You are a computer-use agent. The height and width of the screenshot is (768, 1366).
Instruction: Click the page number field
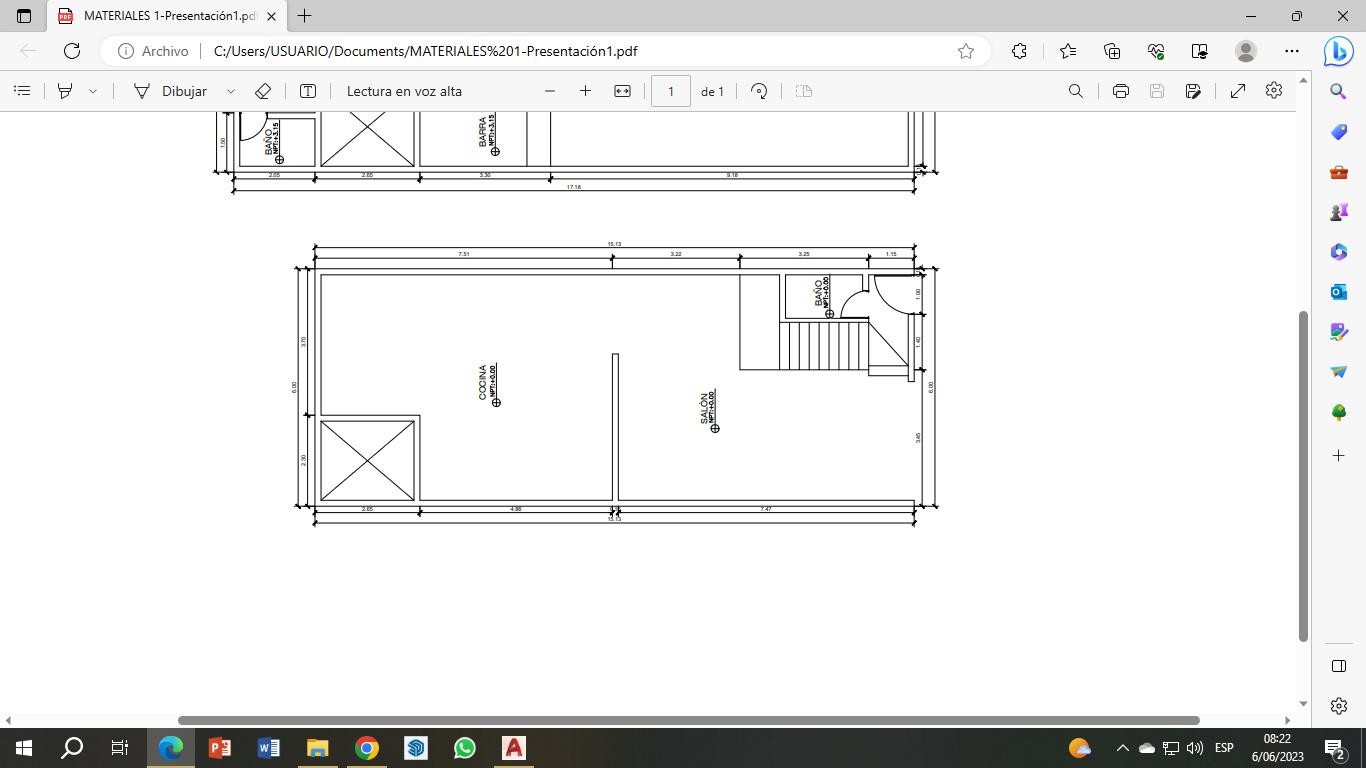point(671,91)
